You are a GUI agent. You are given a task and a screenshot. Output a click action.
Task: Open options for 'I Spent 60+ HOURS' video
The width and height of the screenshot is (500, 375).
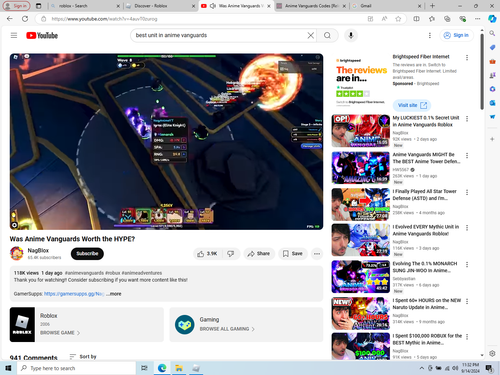click(x=467, y=301)
